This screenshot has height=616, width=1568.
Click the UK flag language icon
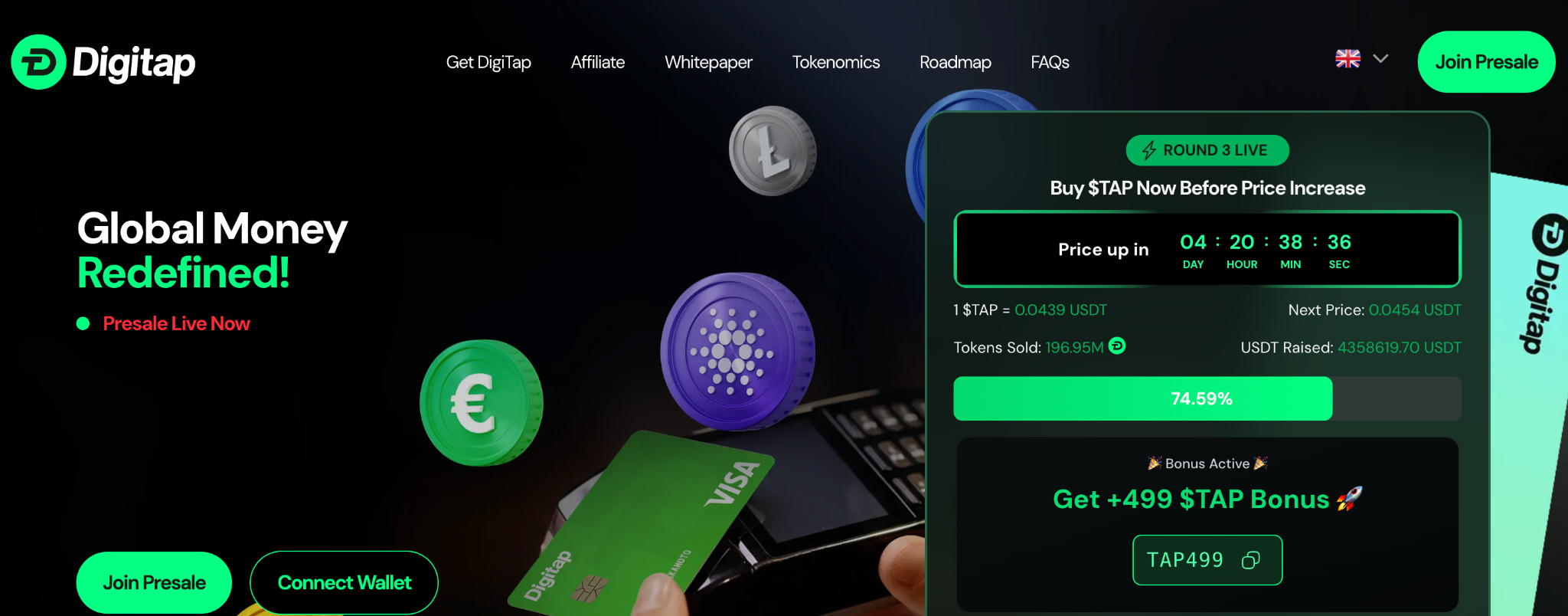1347,59
